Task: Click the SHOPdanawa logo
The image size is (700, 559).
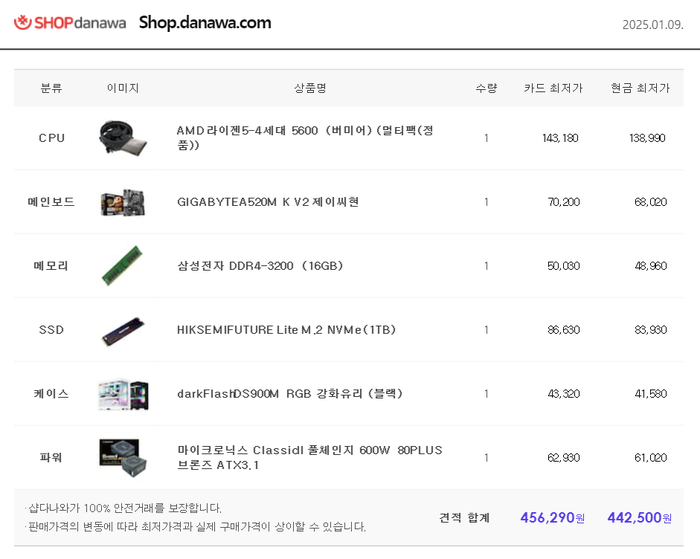Action: [70, 22]
